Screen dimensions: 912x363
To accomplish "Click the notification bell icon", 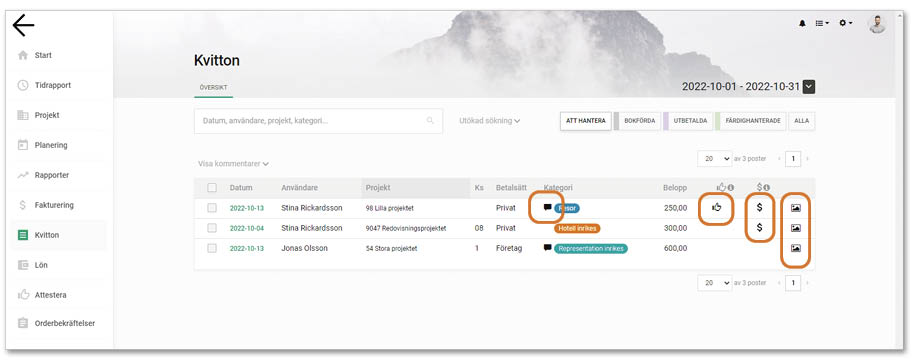I will [803, 23].
